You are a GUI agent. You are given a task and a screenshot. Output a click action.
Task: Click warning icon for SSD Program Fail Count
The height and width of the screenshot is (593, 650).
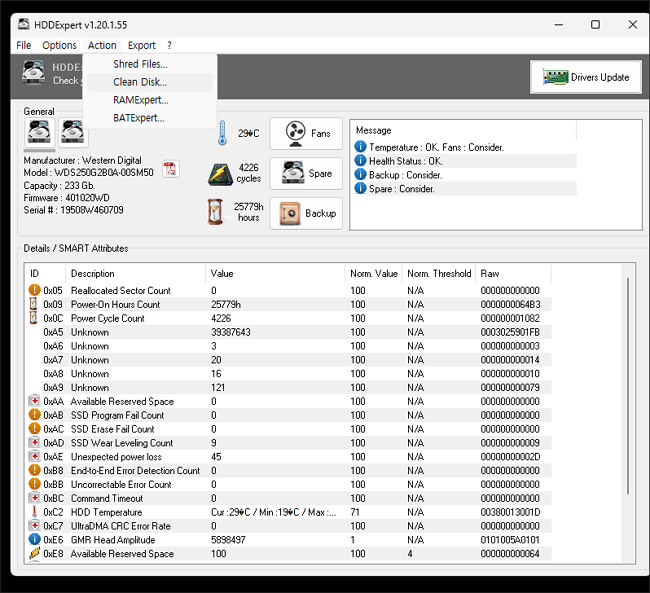[x=34, y=415]
